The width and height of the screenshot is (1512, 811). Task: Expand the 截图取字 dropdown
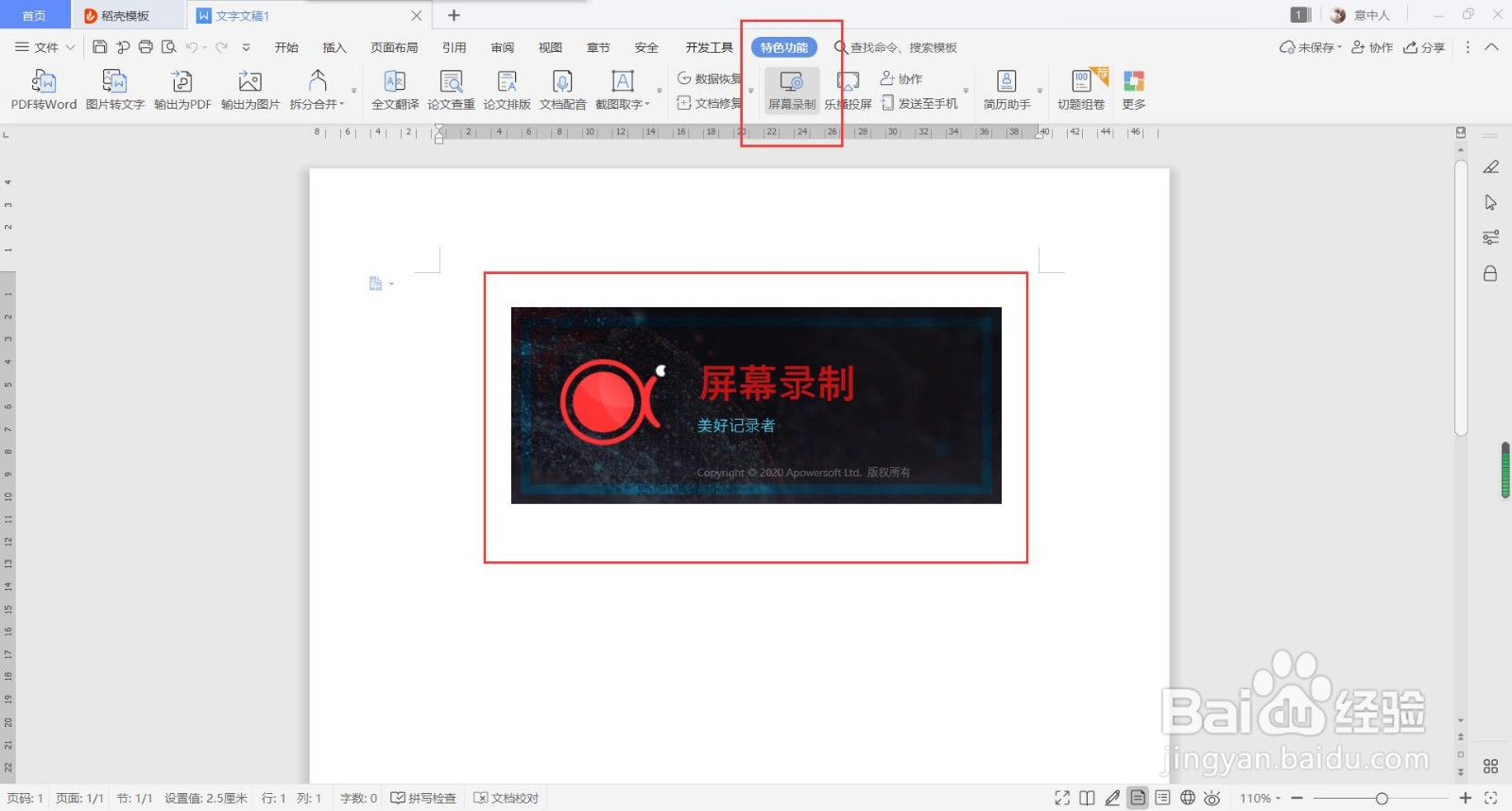[647, 105]
